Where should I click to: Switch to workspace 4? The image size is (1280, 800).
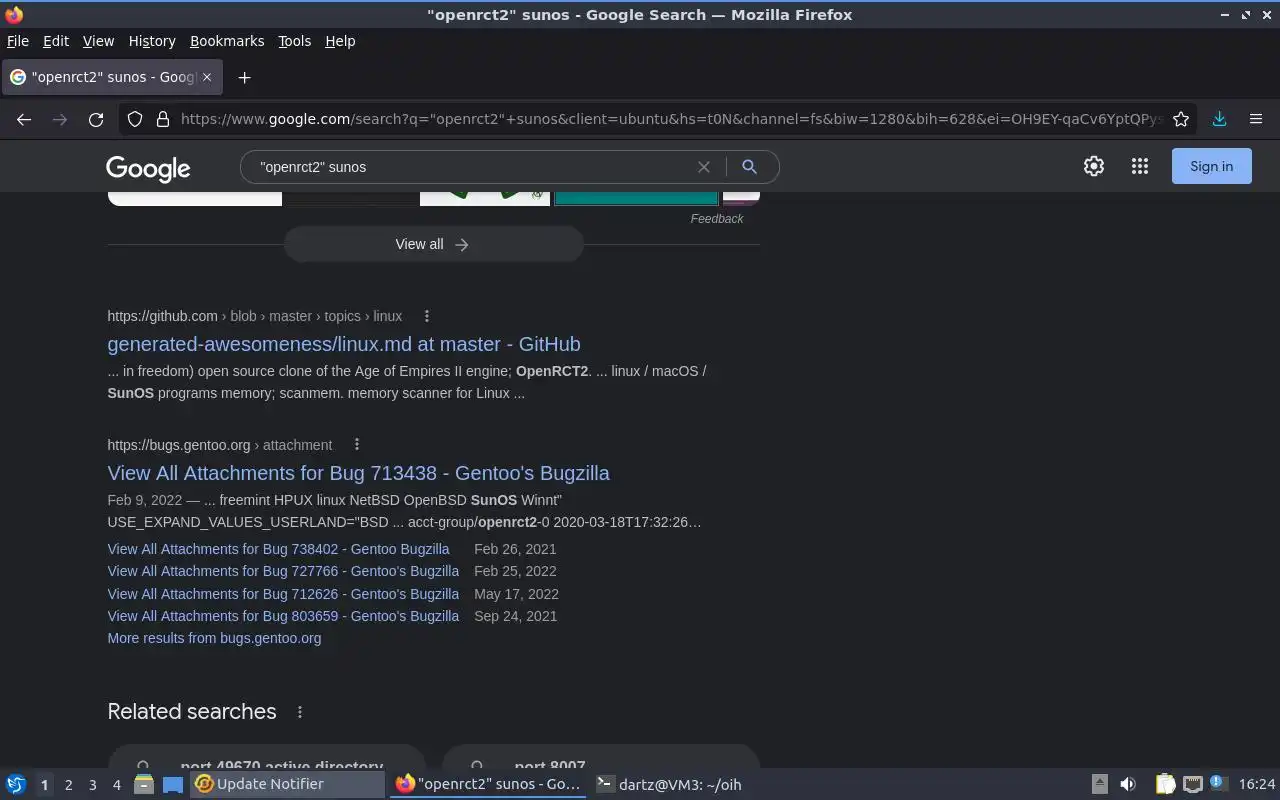coord(116,785)
